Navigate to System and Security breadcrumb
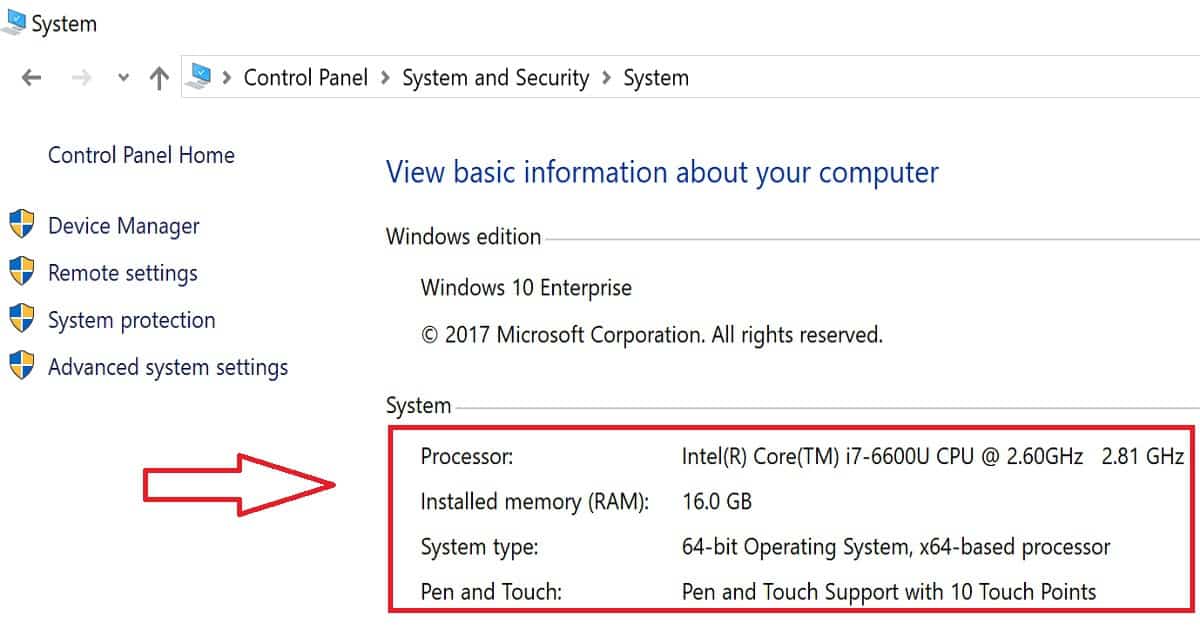The image size is (1200, 630). click(495, 78)
